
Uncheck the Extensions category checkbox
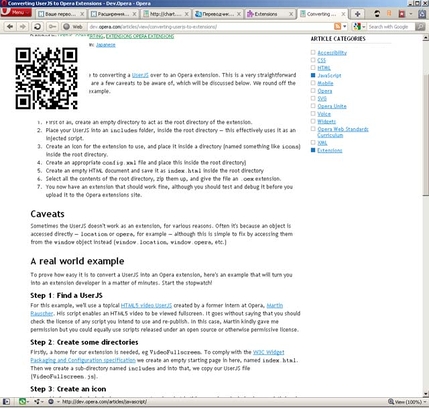tap(313, 150)
